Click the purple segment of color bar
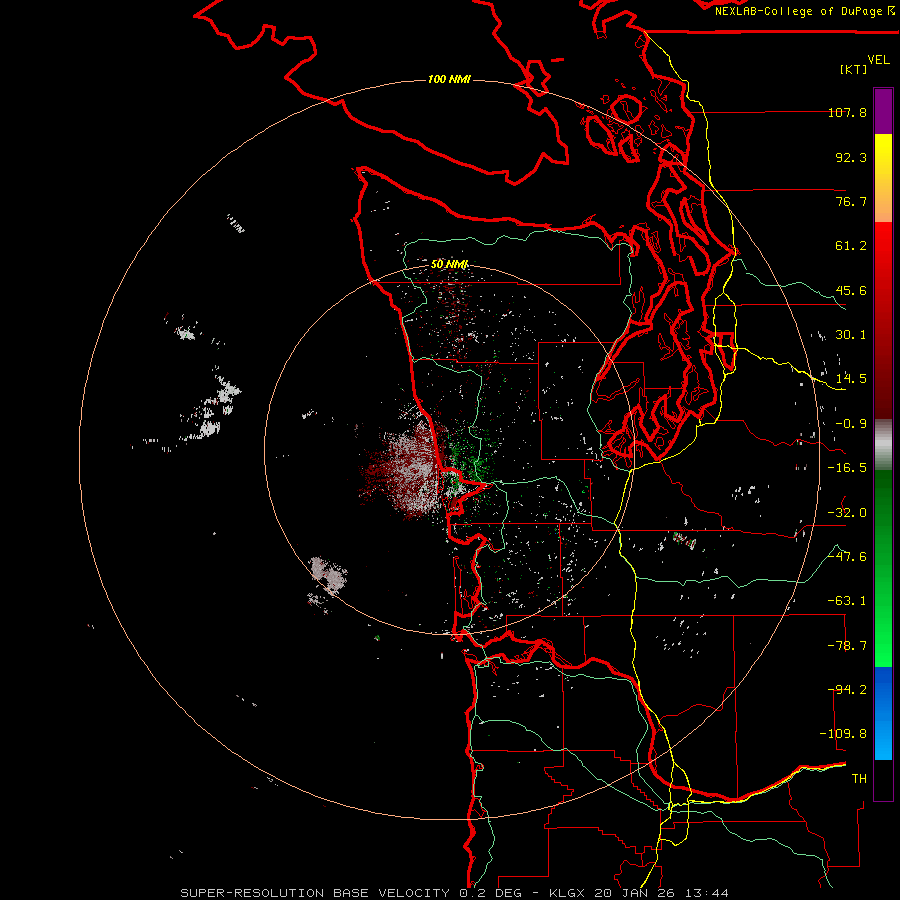 (x=883, y=112)
